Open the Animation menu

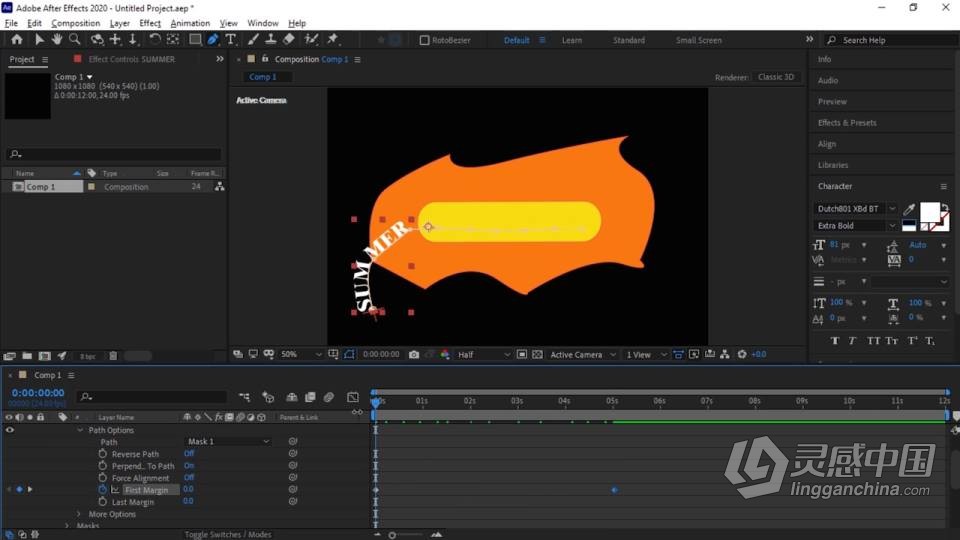point(190,23)
